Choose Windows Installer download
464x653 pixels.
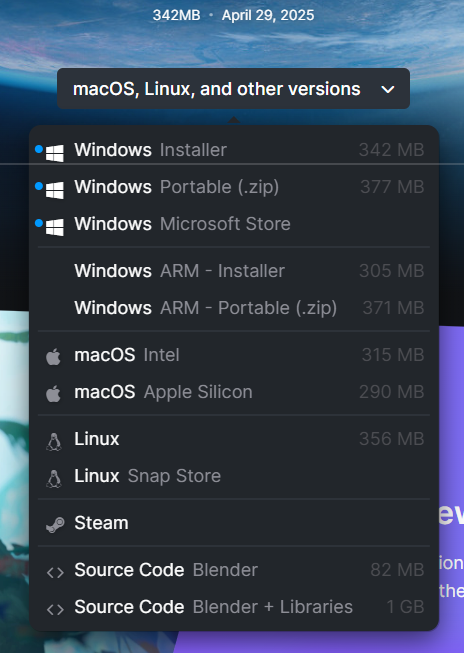[x=234, y=150]
